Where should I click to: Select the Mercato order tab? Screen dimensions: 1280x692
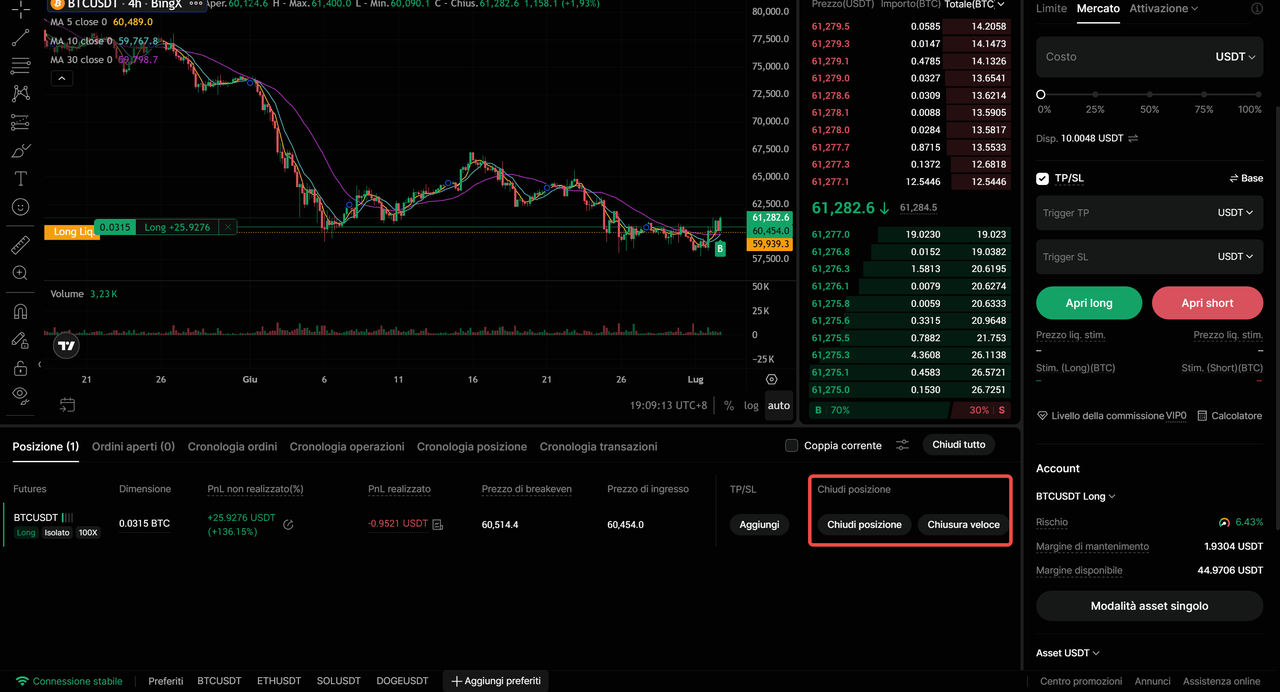pos(1098,8)
